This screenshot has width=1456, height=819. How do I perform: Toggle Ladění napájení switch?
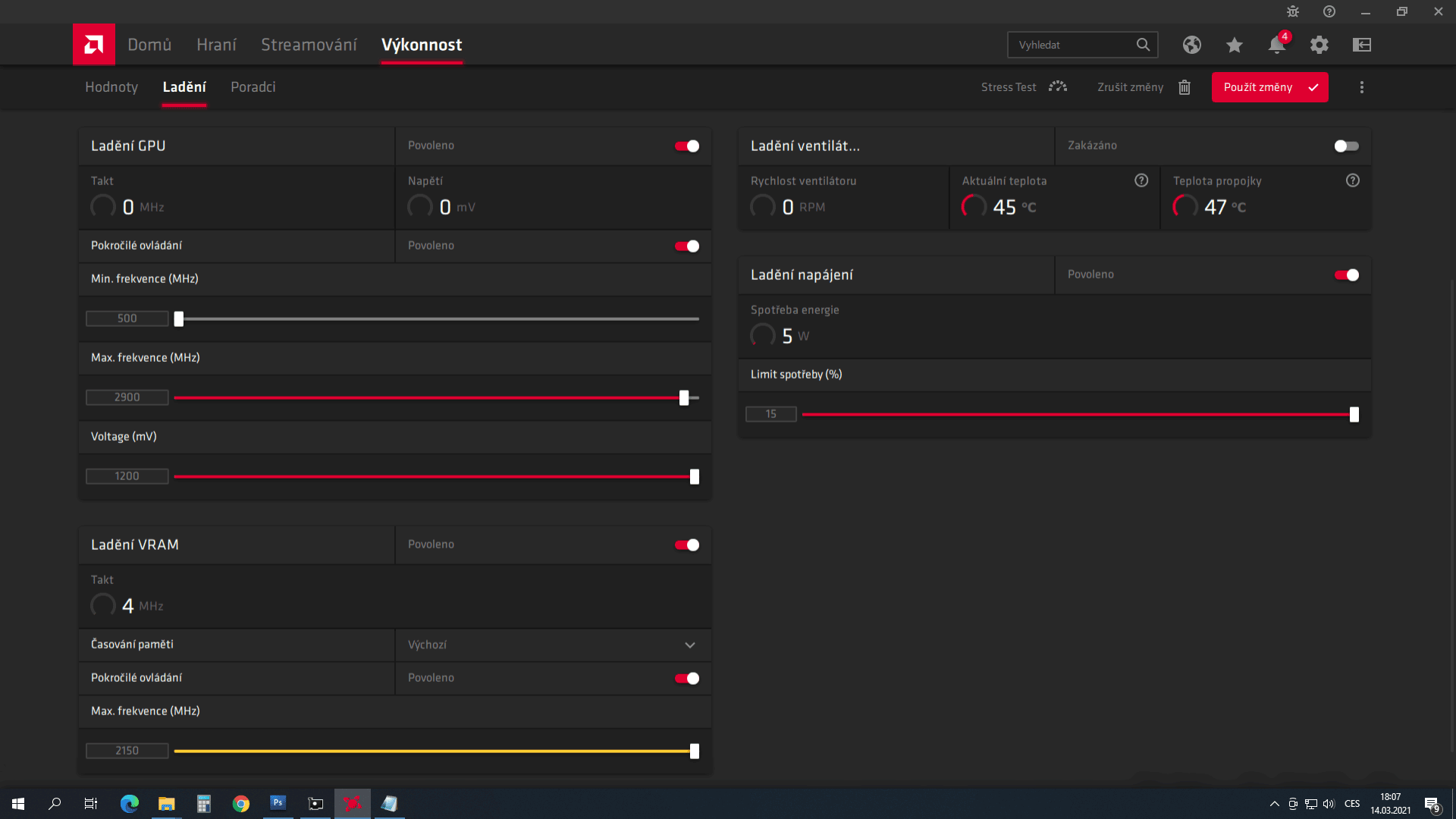(x=1347, y=275)
